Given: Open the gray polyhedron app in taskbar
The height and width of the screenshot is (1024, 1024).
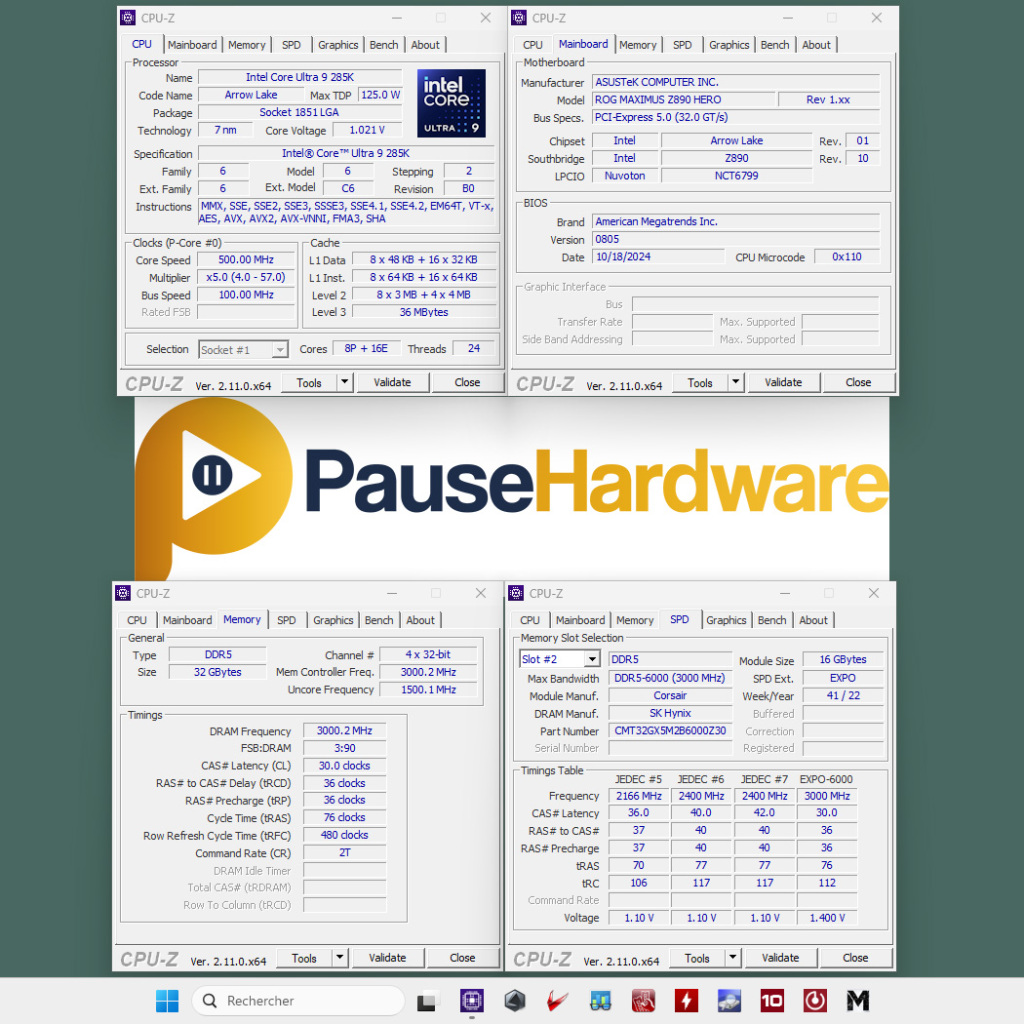Looking at the screenshot, I should [x=515, y=1000].
